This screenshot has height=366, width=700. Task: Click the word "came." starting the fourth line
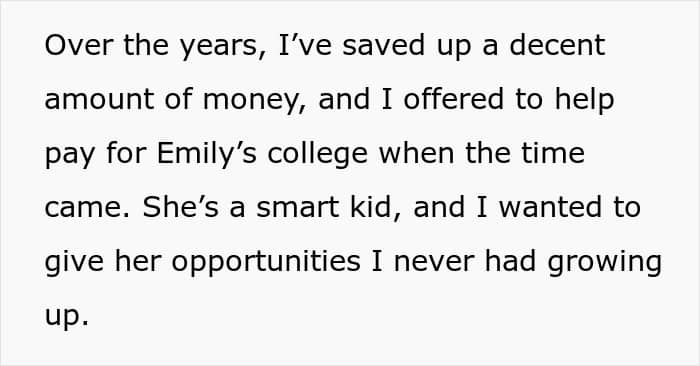point(88,208)
